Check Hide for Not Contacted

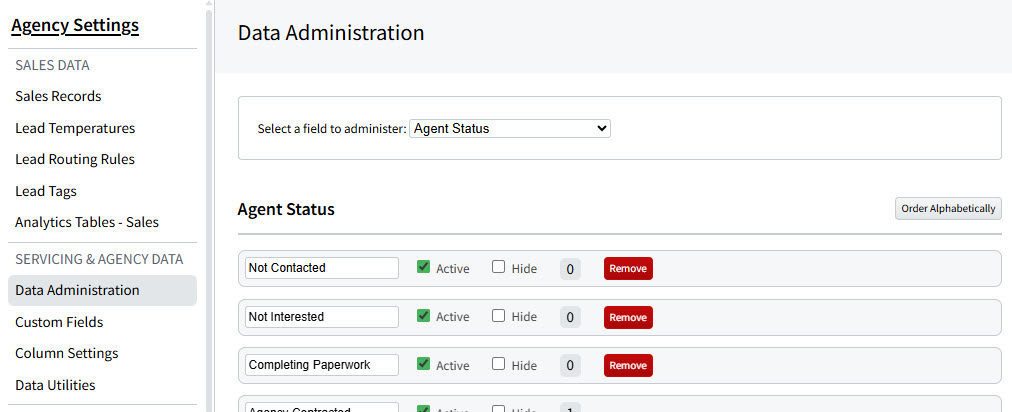click(498, 267)
